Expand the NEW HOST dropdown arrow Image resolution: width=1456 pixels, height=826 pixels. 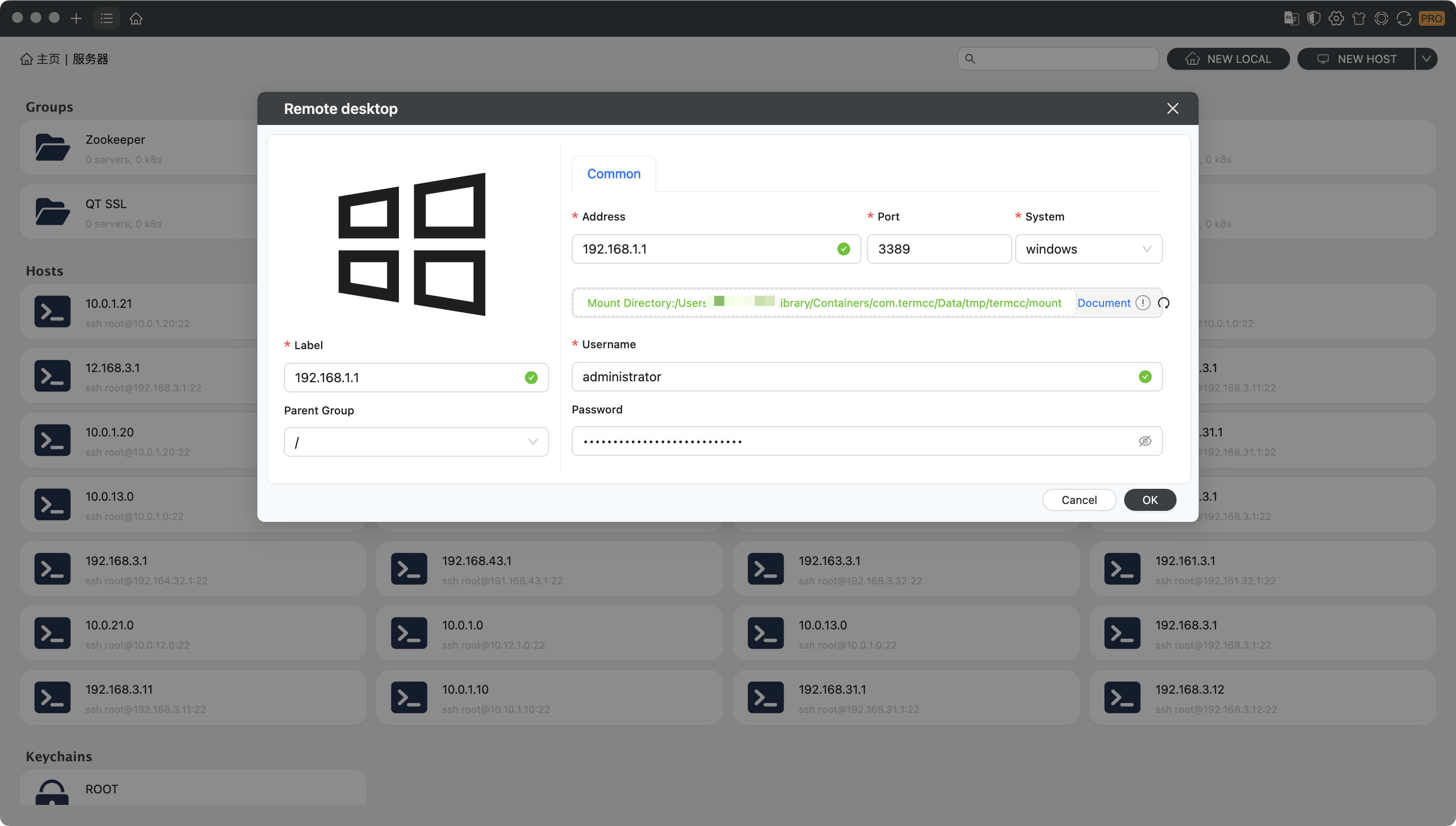click(1427, 58)
